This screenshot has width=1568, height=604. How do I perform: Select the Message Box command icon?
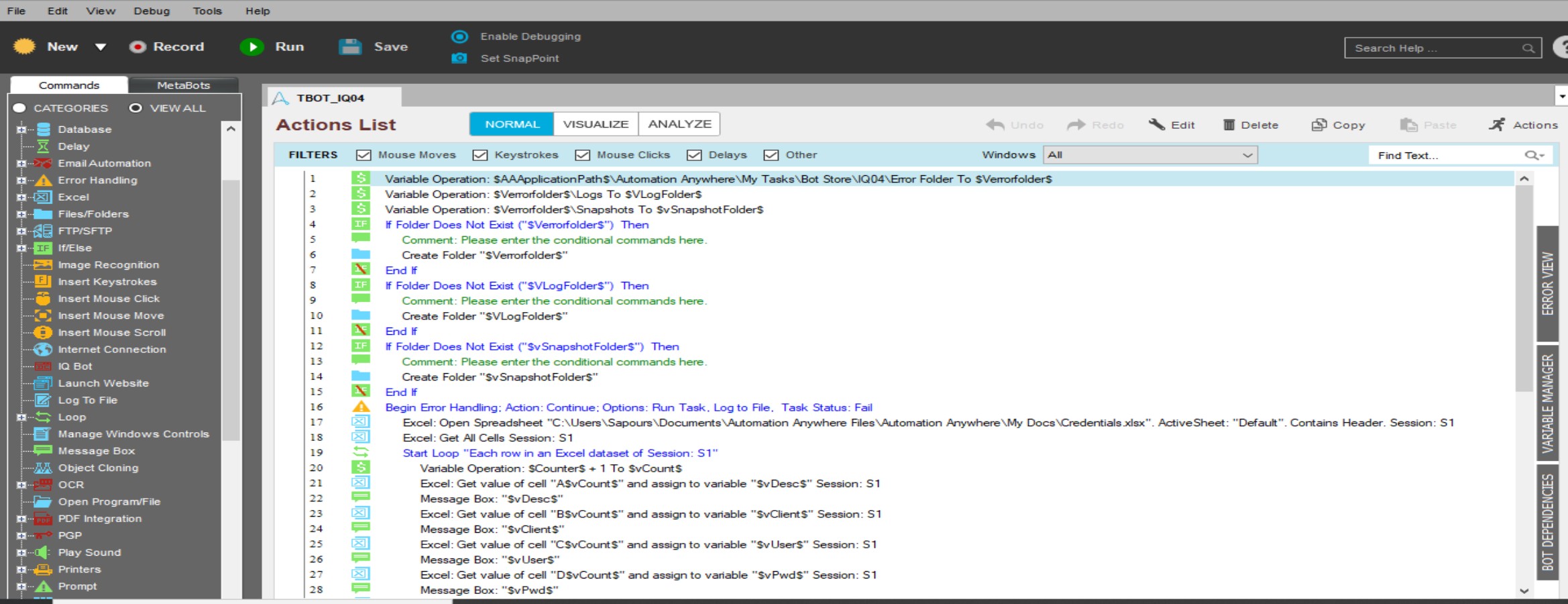(43, 451)
